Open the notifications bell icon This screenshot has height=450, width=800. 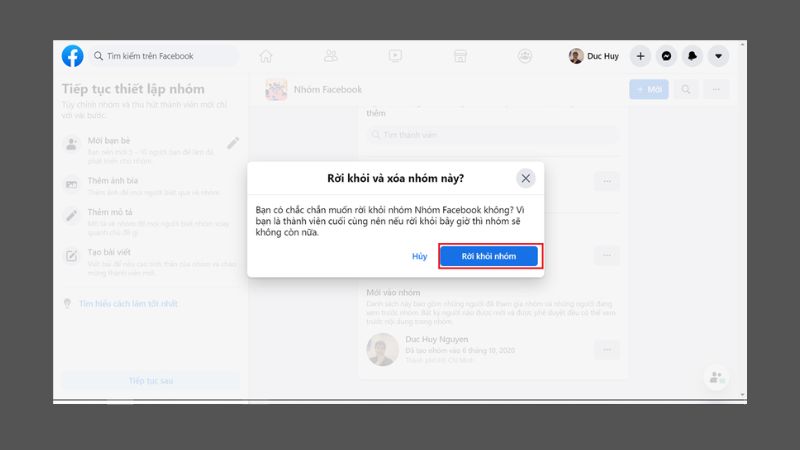[692, 56]
